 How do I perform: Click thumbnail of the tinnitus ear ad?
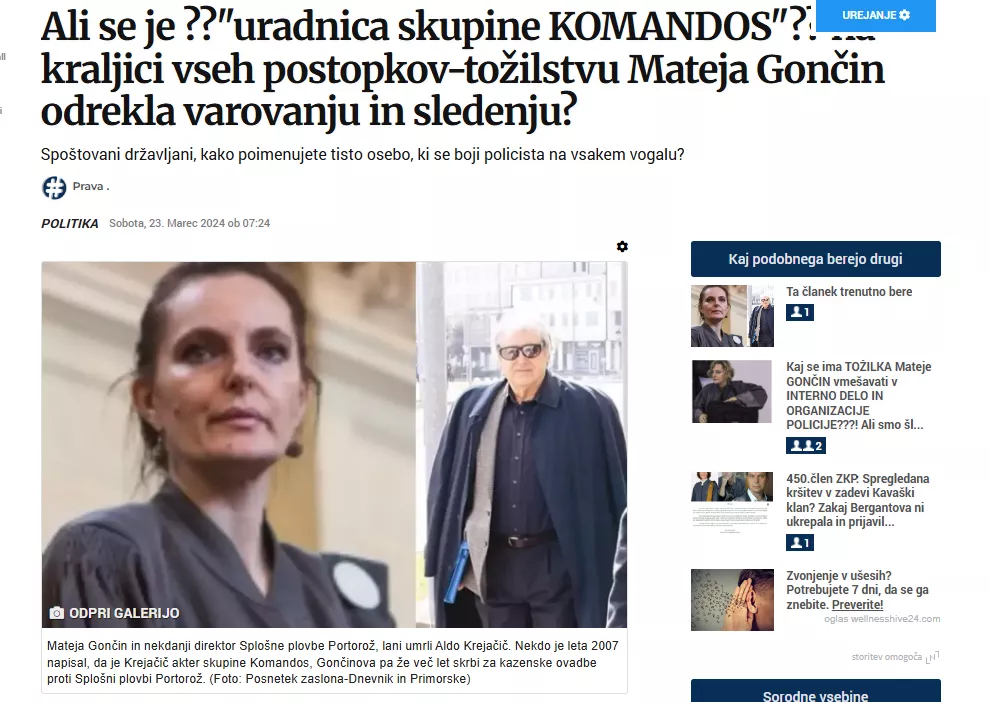pyautogui.click(x=732, y=600)
